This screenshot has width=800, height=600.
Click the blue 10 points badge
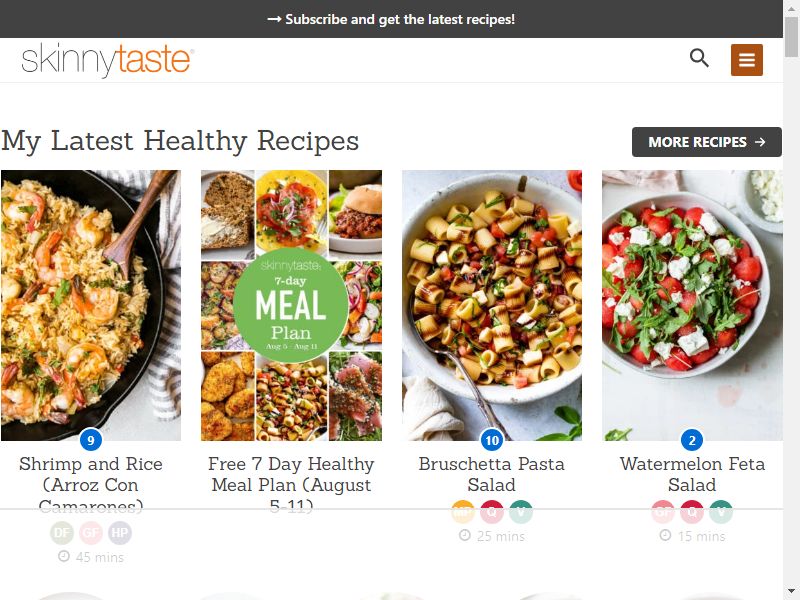pos(492,440)
